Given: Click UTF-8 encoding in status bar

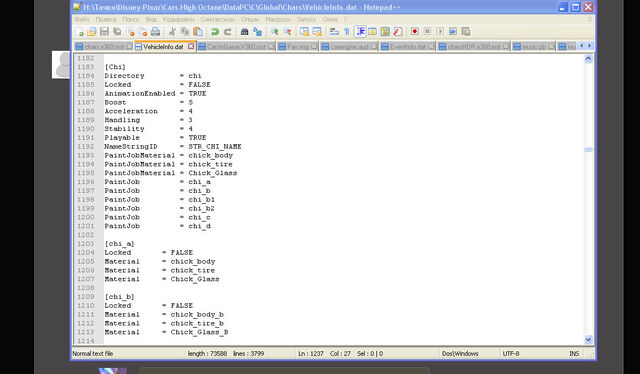Looking at the screenshot, I should pyautogui.click(x=511, y=354).
